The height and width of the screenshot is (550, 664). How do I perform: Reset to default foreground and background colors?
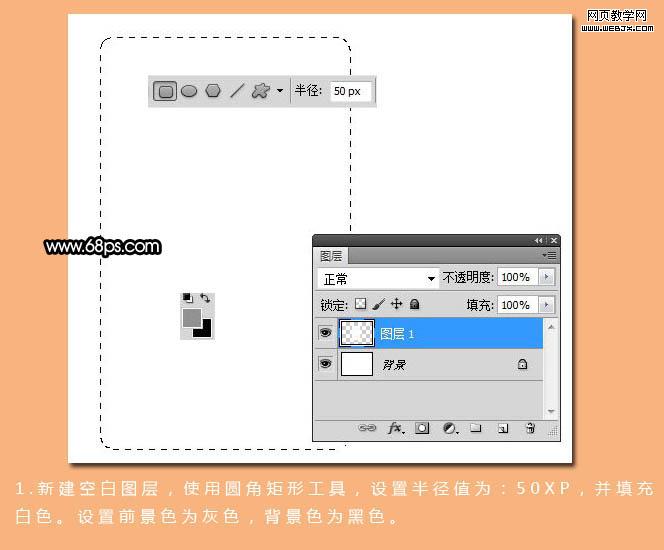(x=187, y=298)
